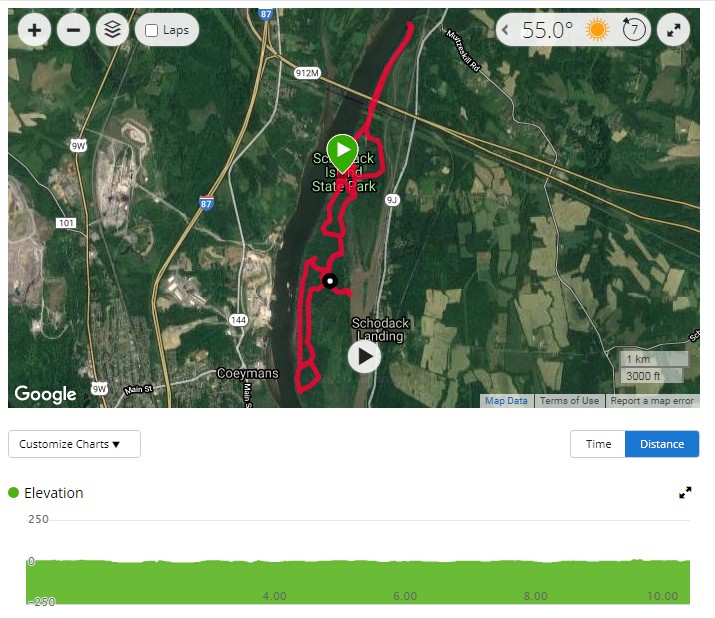This screenshot has height=618, width=715.
Task: Expand the Elevation chart
Action: click(x=685, y=492)
